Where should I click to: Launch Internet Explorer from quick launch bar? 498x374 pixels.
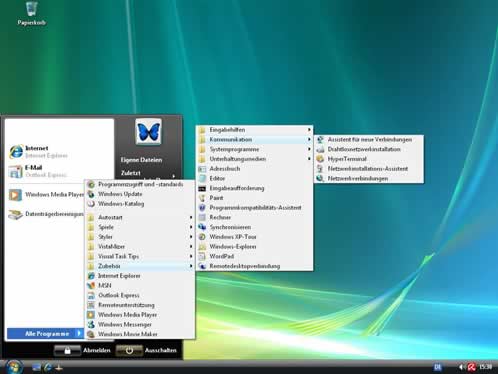pos(48,367)
